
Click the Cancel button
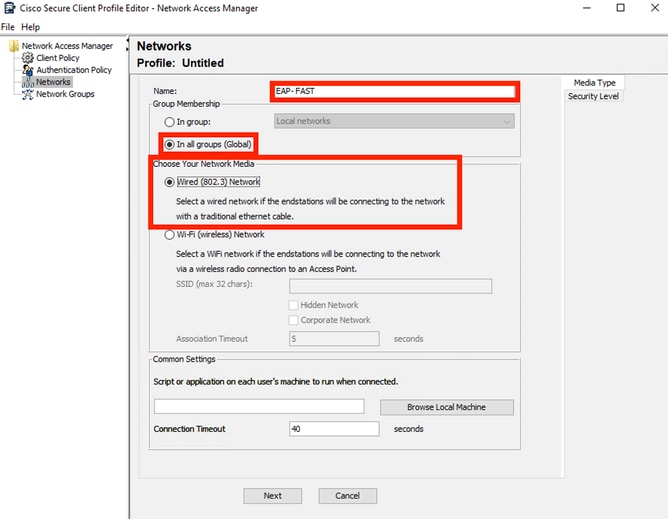[x=347, y=496]
